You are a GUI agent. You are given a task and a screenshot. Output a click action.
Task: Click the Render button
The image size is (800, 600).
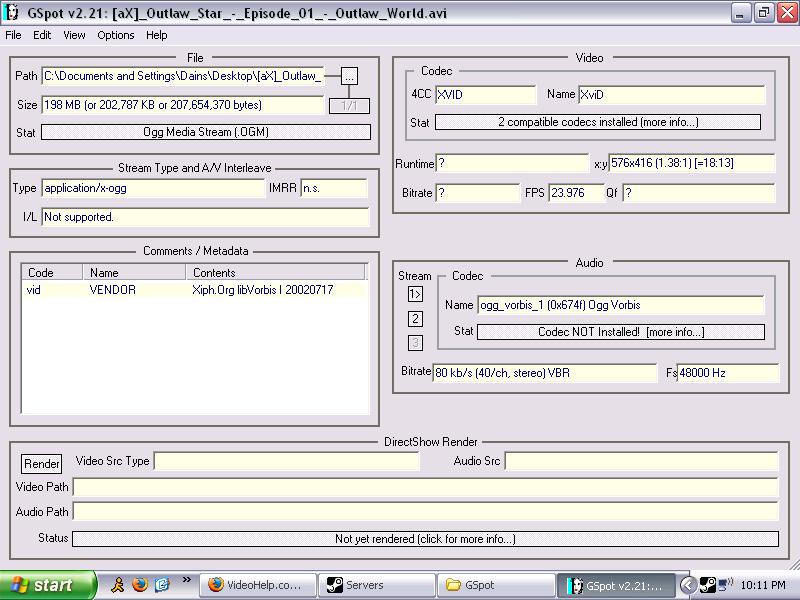(41, 464)
